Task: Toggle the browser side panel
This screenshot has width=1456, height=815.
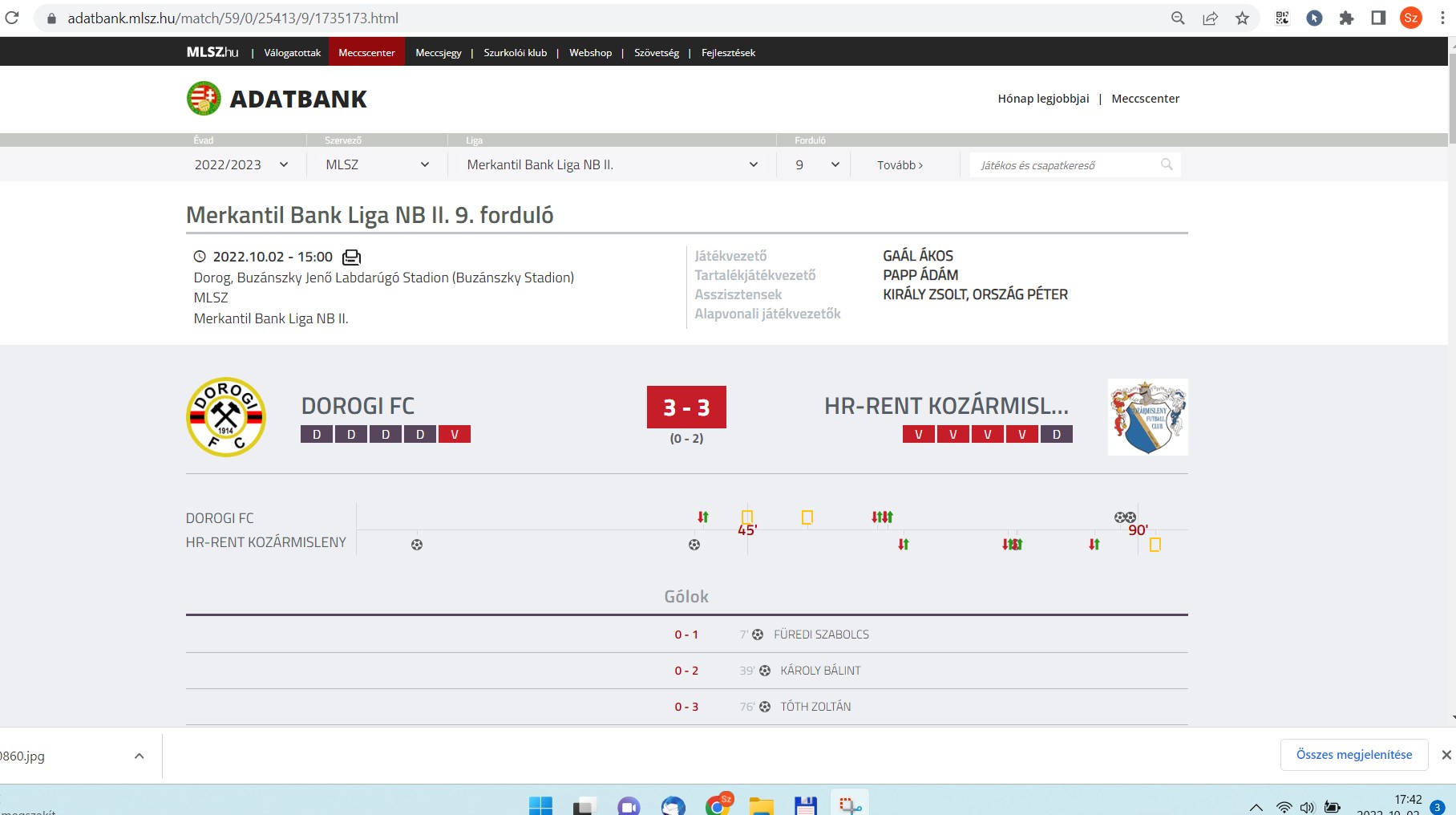Action: (1378, 18)
